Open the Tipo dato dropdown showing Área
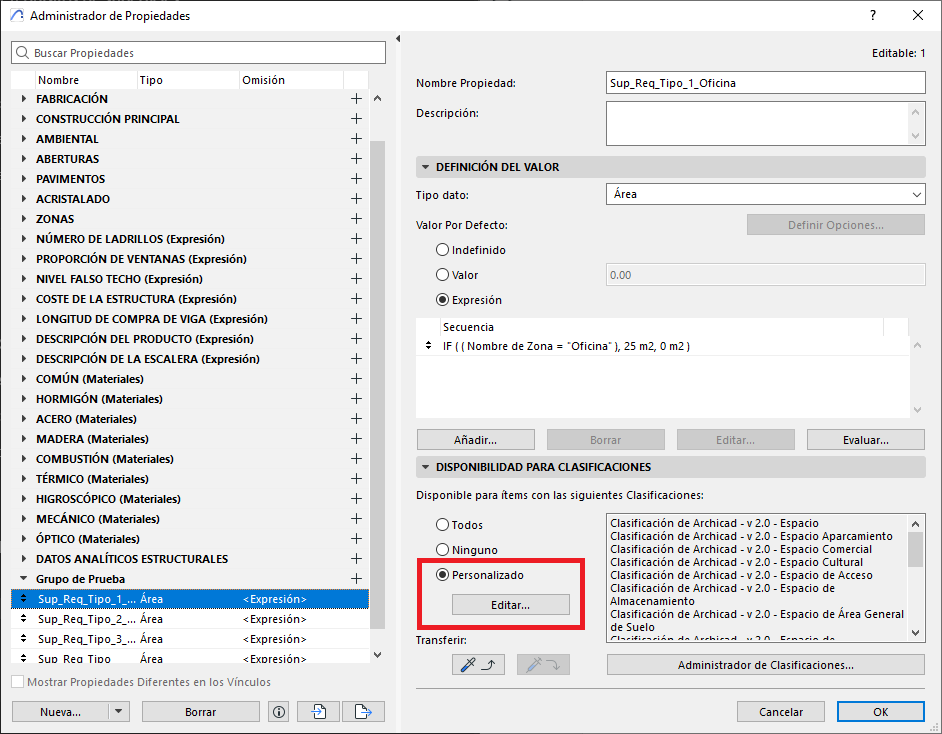 765,195
